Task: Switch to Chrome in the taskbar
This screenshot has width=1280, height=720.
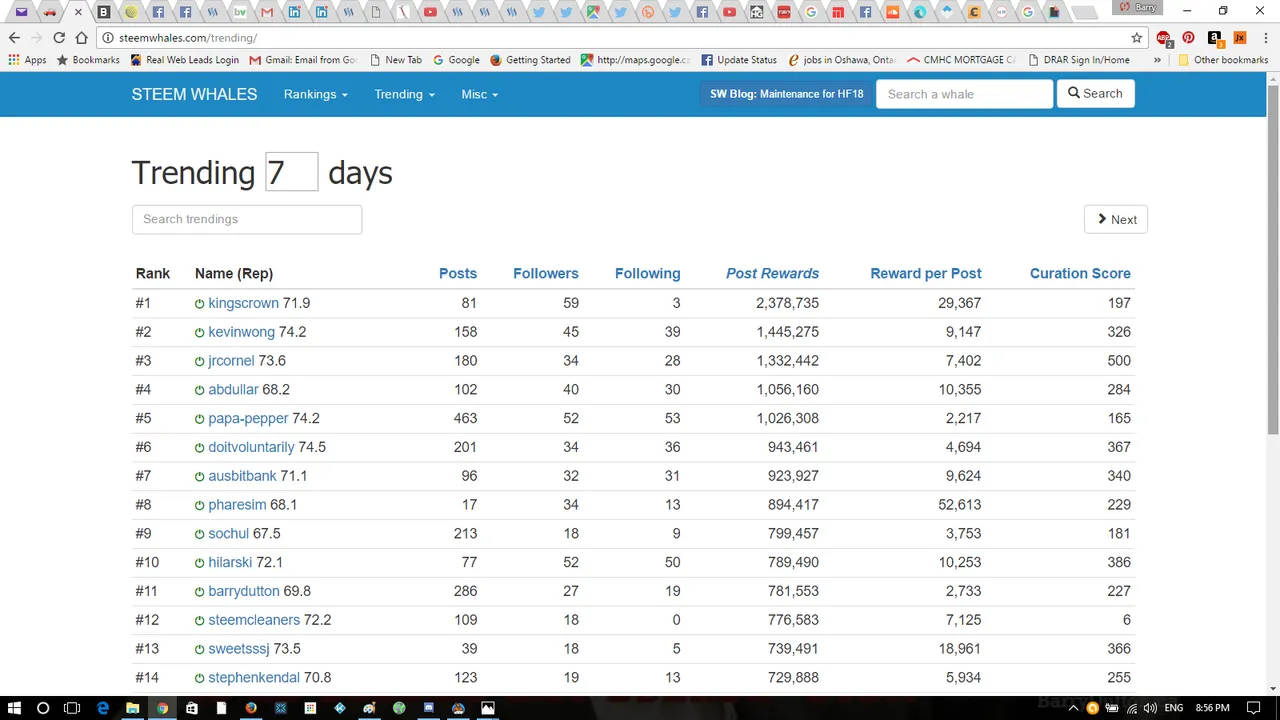Action: [162, 708]
